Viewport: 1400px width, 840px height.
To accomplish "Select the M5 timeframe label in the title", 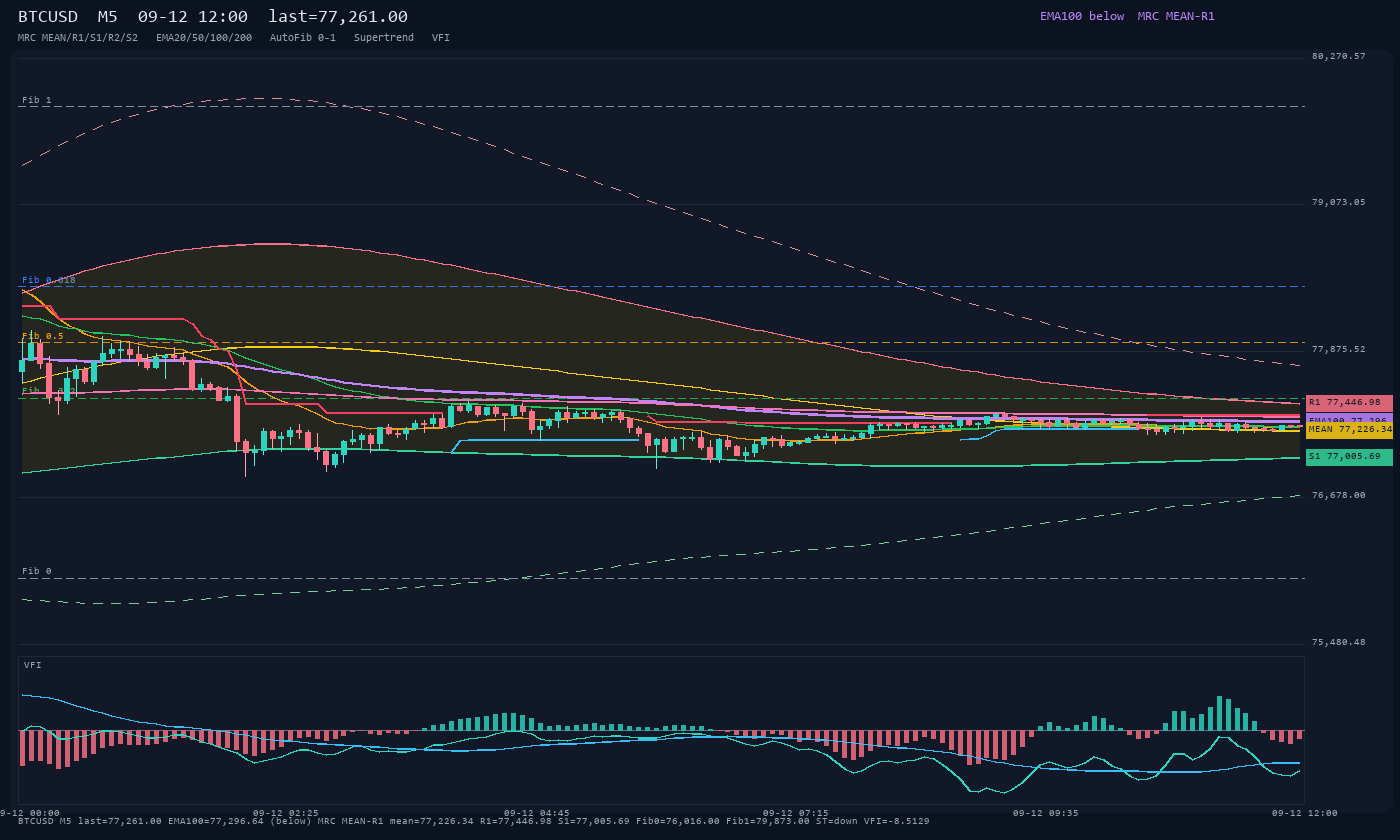I will point(107,17).
